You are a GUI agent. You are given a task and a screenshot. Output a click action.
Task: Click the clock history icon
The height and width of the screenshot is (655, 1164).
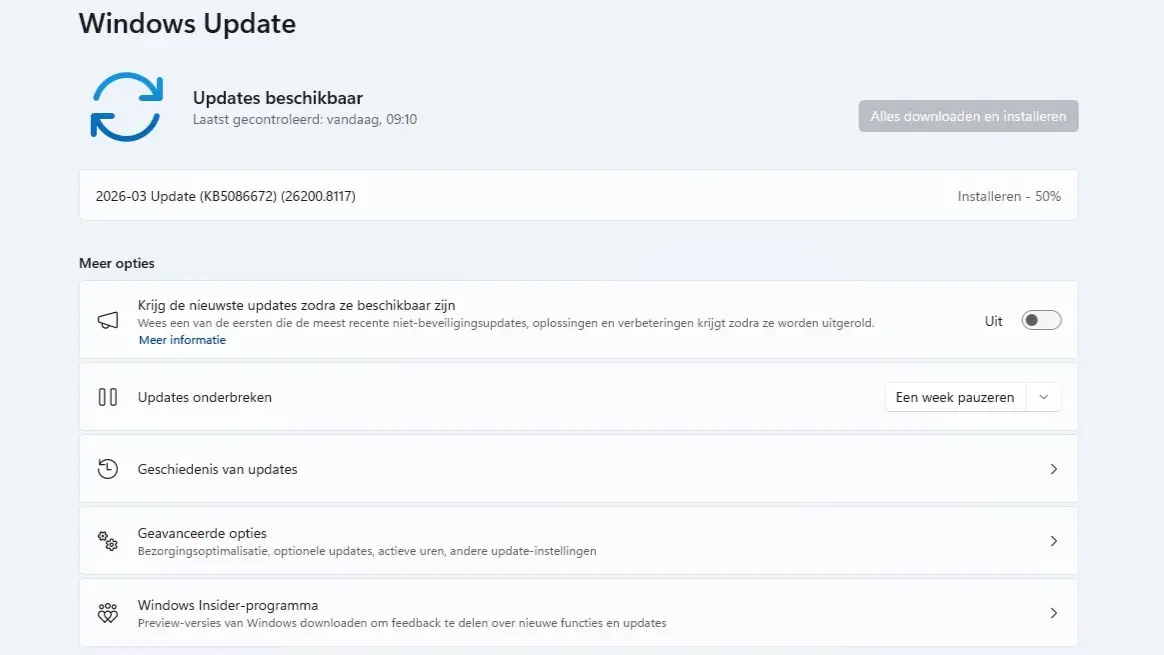(108, 469)
